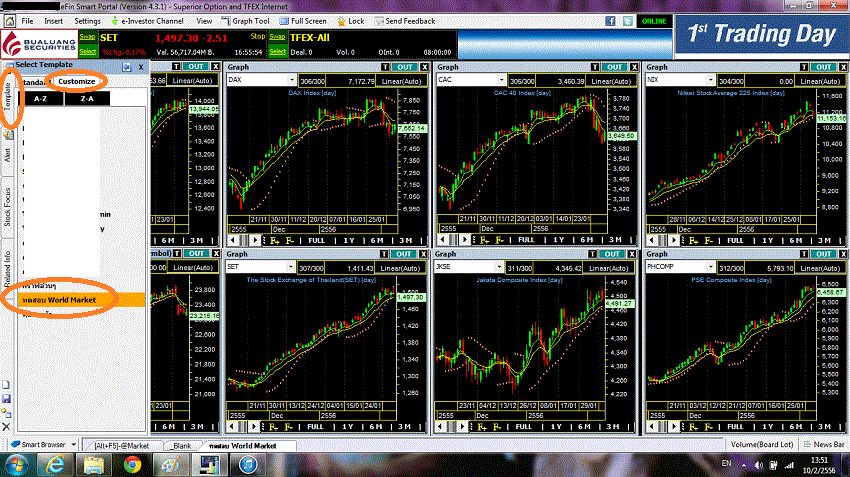Toggle OUT on the DAX graph

point(404,67)
